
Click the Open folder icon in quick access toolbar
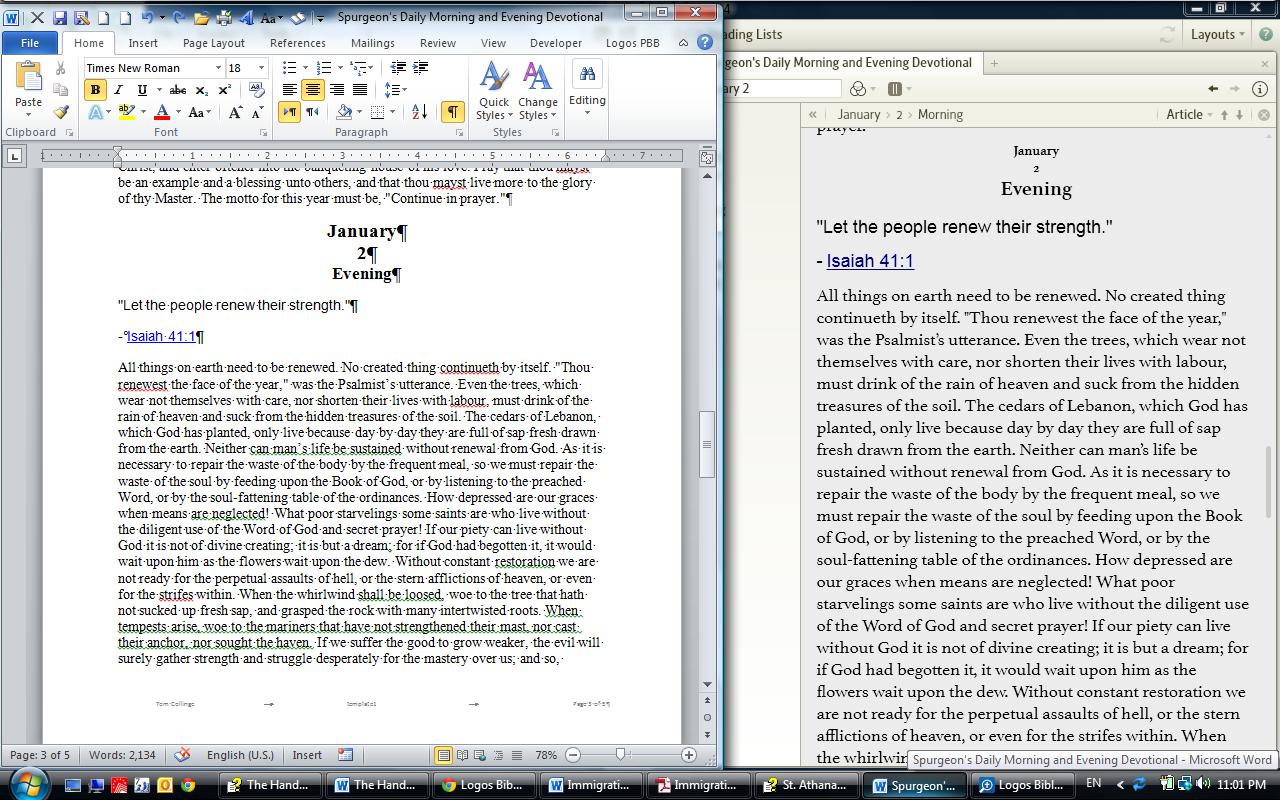[x=201, y=18]
